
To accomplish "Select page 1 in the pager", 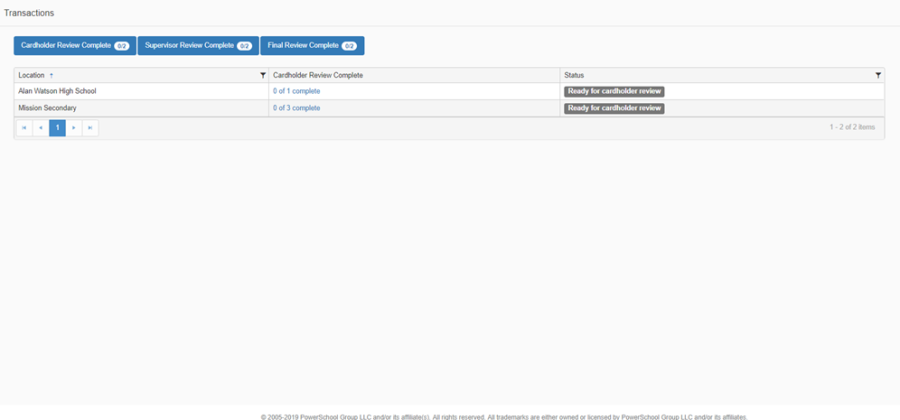I will click(x=57, y=128).
